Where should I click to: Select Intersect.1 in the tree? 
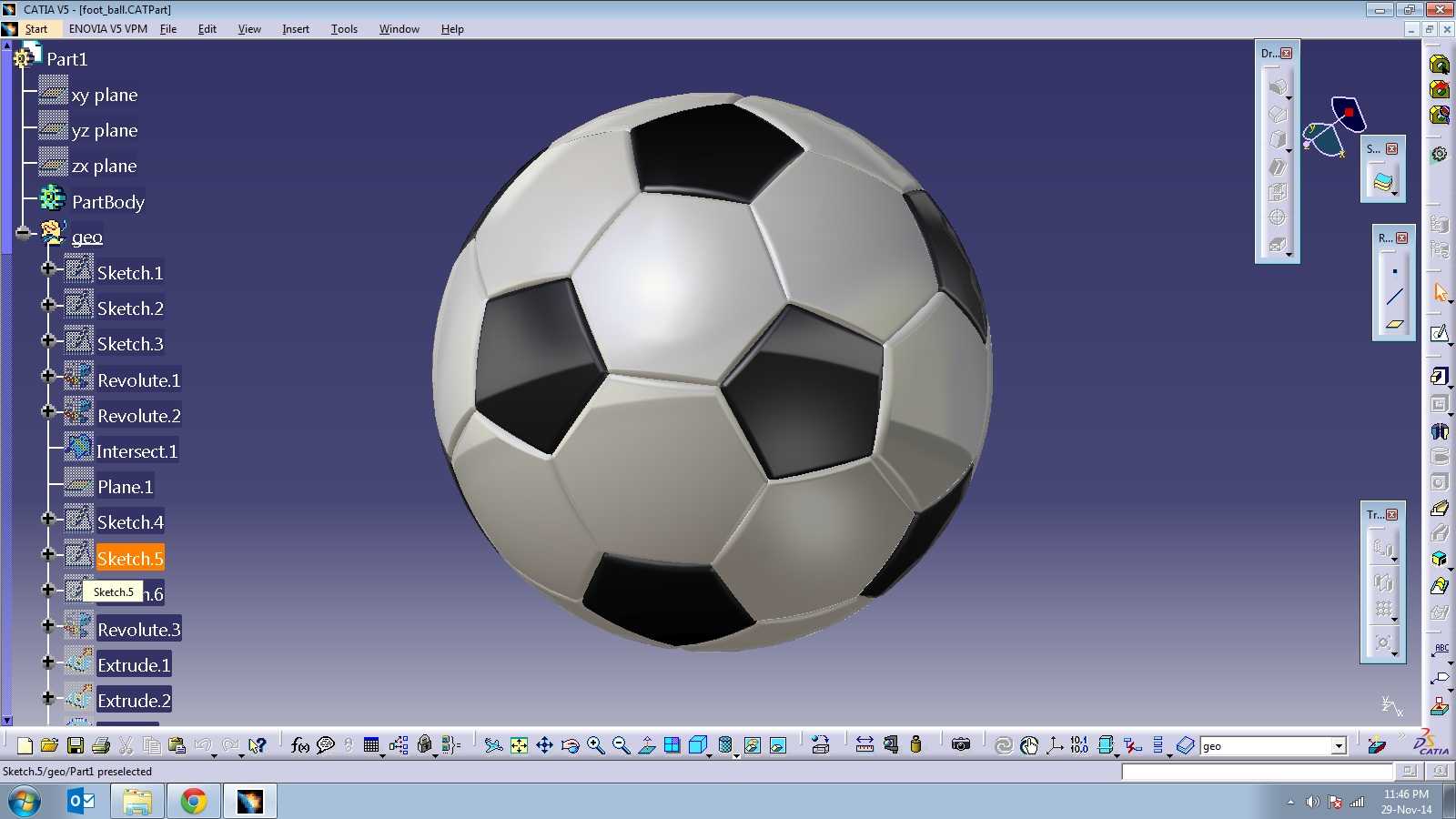pyautogui.click(x=136, y=451)
